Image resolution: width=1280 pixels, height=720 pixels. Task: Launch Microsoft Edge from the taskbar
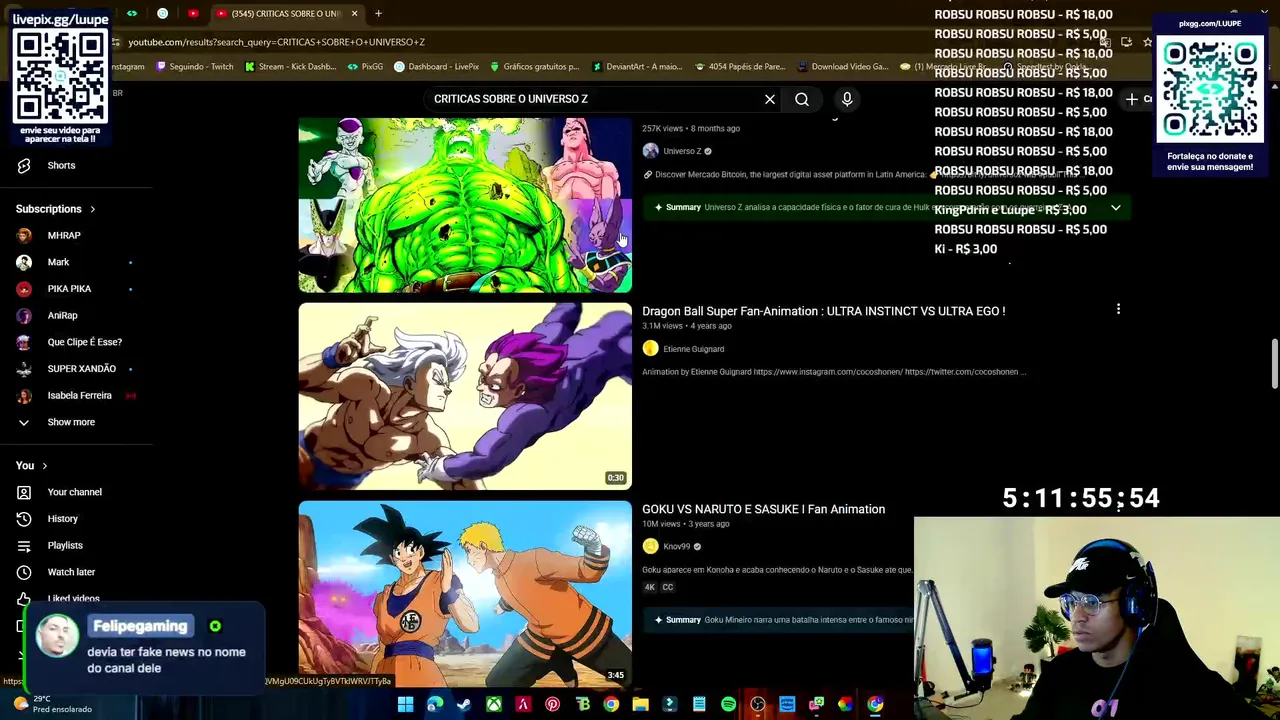[435, 704]
